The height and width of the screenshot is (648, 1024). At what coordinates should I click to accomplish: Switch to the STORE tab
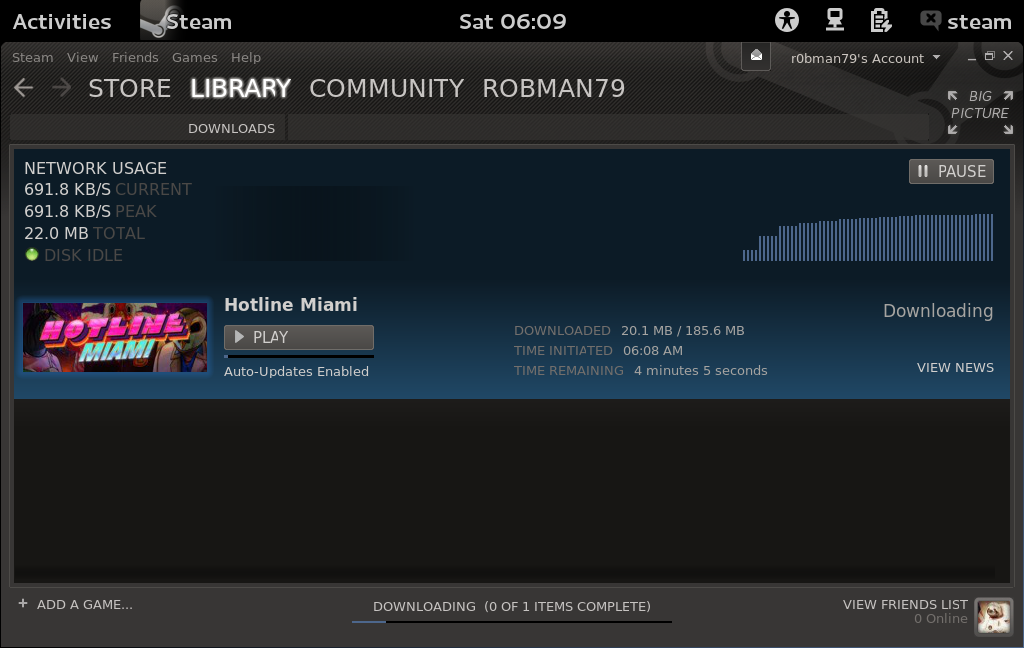pyautogui.click(x=129, y=88)
